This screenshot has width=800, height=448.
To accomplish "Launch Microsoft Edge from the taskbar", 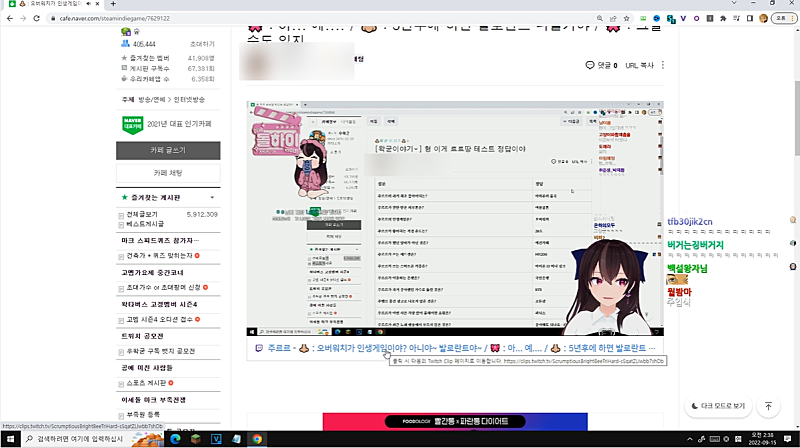I will [175, 439].
